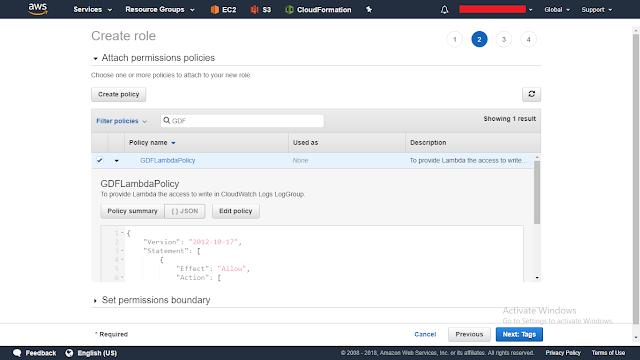This screenshot has height=360, width=640.
Task: Open the EC2 service shortcut
Action: click(x=223, y=9)
